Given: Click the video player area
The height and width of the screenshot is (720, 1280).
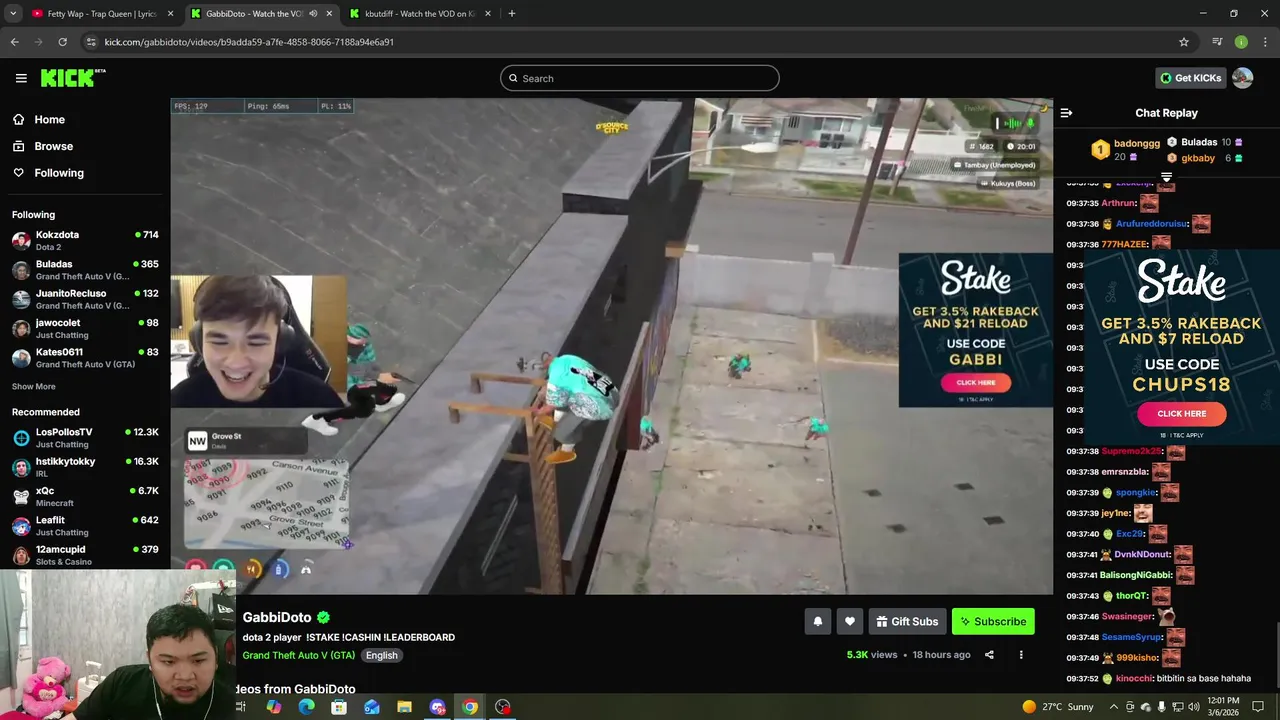Looking at the screenshot, I should [x=611, y=346].
